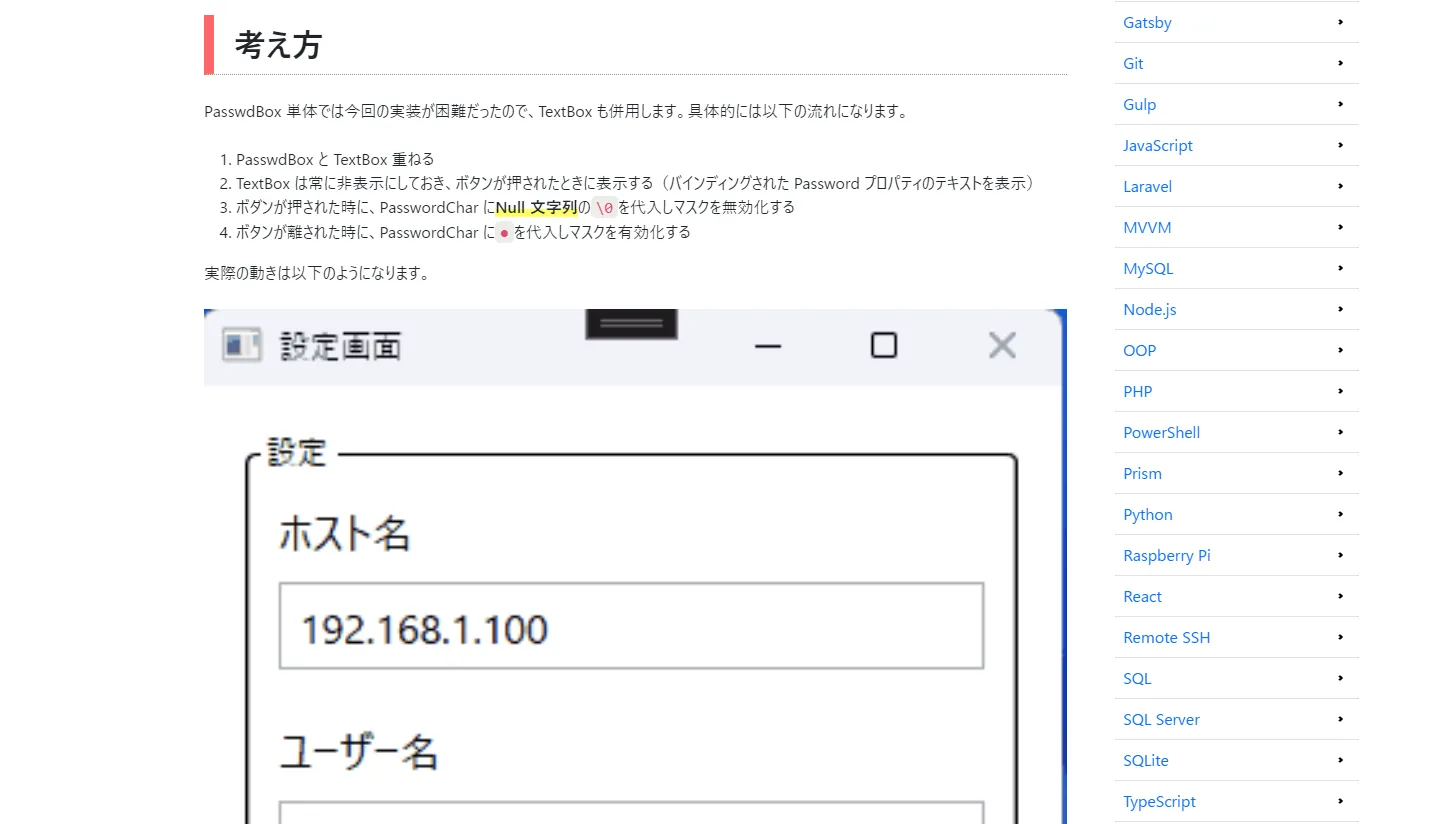Click the 設定画面 window title text
This screenshot has width=1453, height=824.
tap(341, 346)
